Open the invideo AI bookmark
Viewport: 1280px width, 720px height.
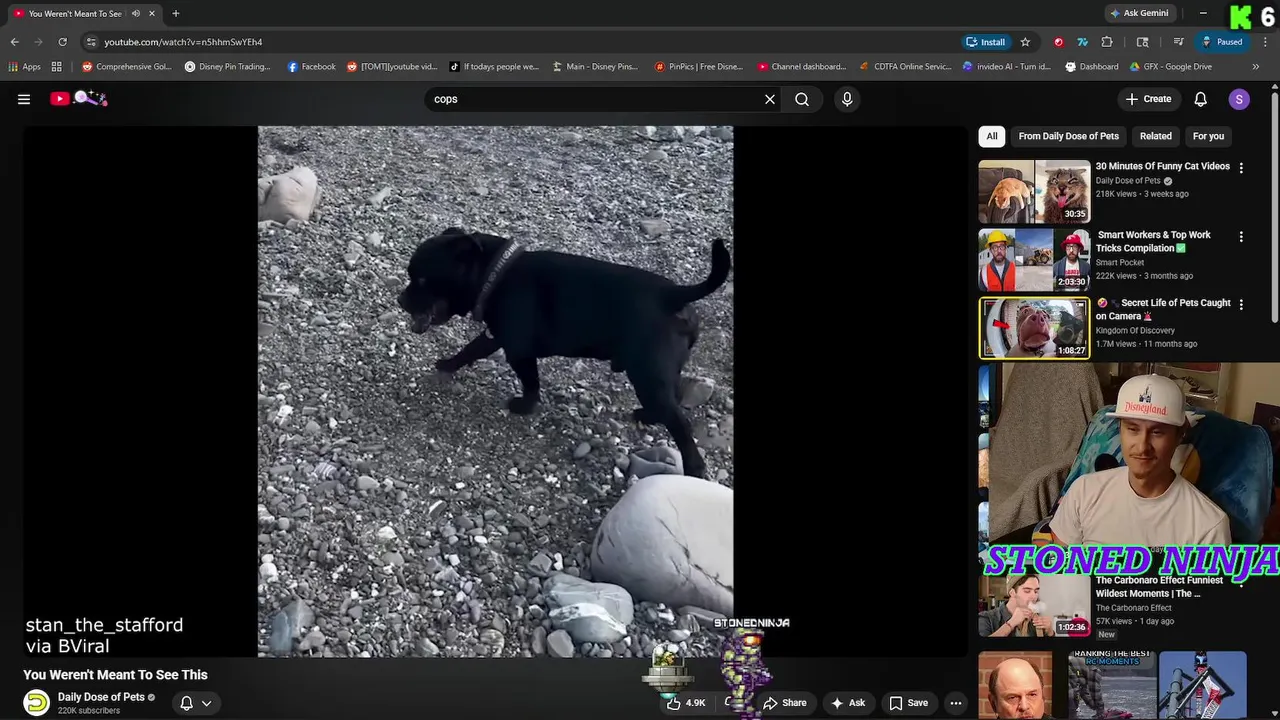pyautogui.click(x=1007, y=67)
